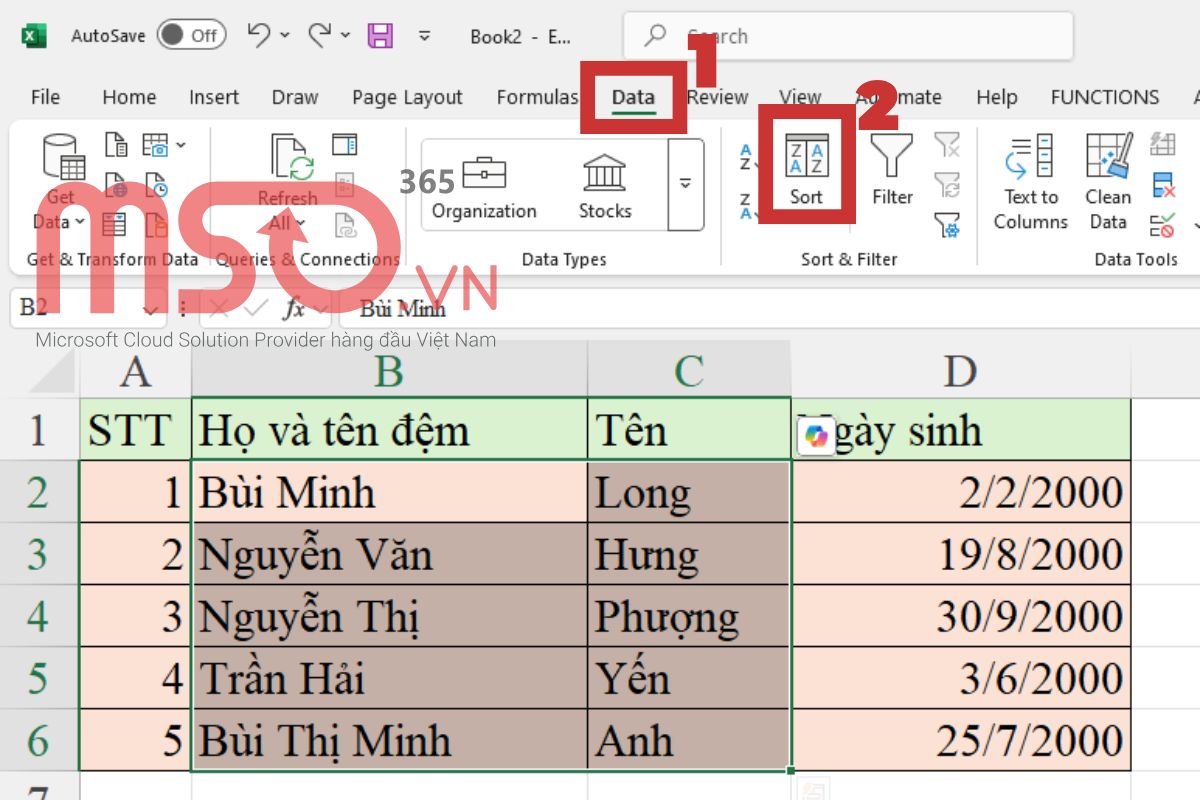This screenshot has width=1200, height=800.
Task: Click the From Table/Range icon
Action: [x=116, y=225]
